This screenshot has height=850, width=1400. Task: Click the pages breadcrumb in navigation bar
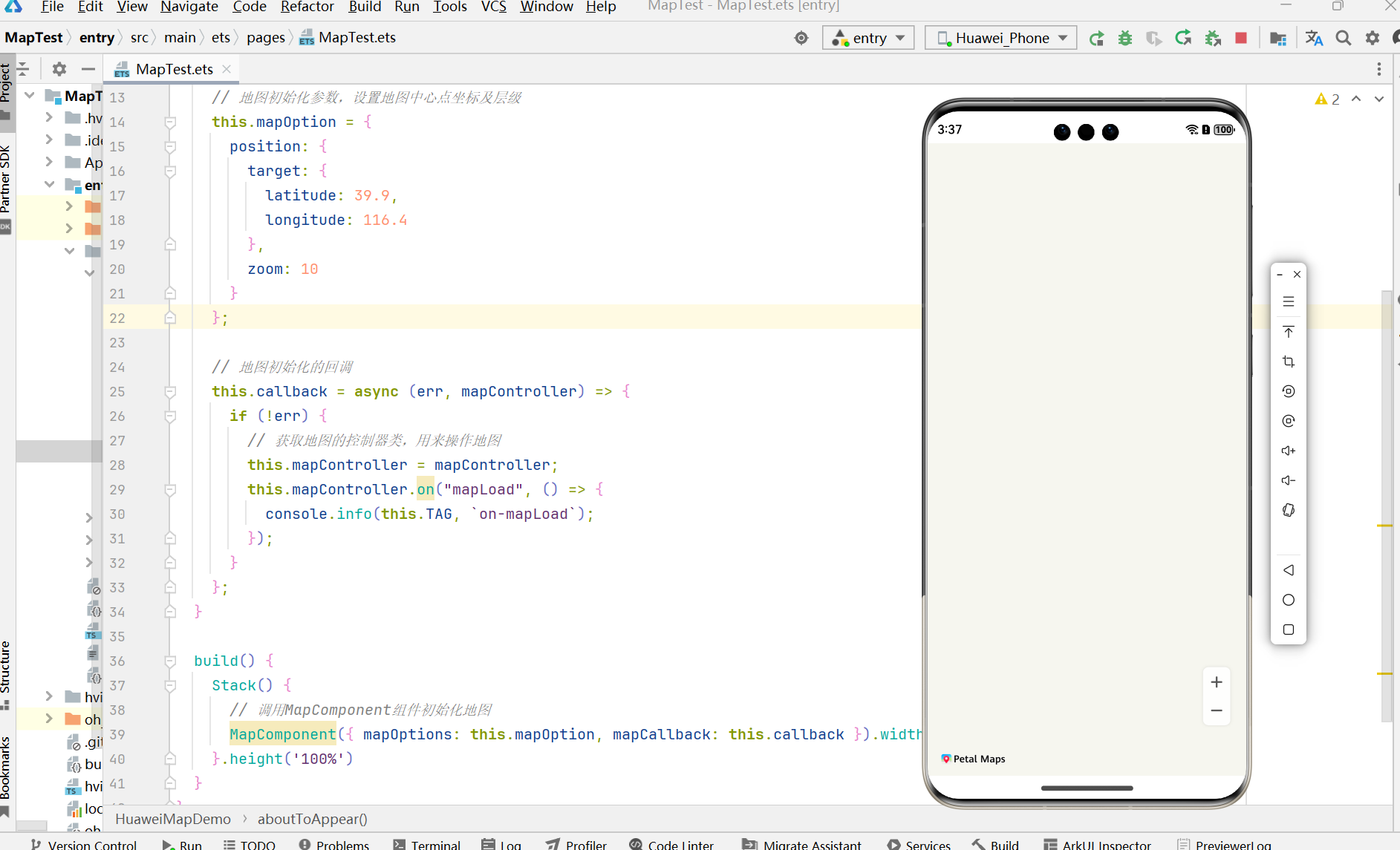click(266, 38)
